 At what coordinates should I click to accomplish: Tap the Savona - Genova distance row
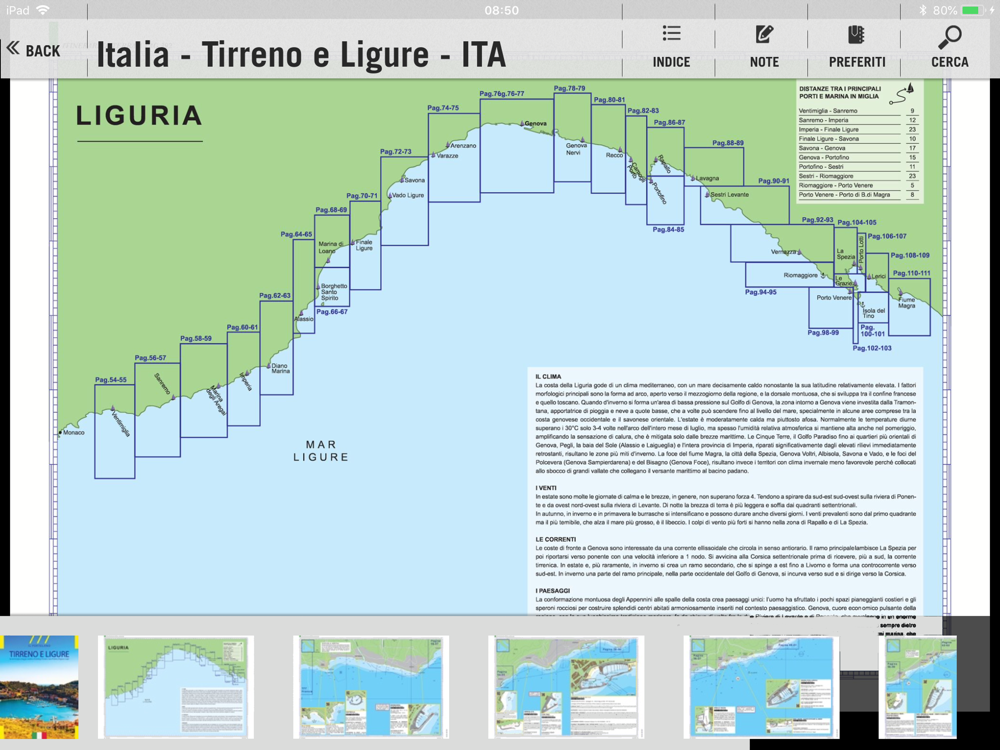coord(858,148)
